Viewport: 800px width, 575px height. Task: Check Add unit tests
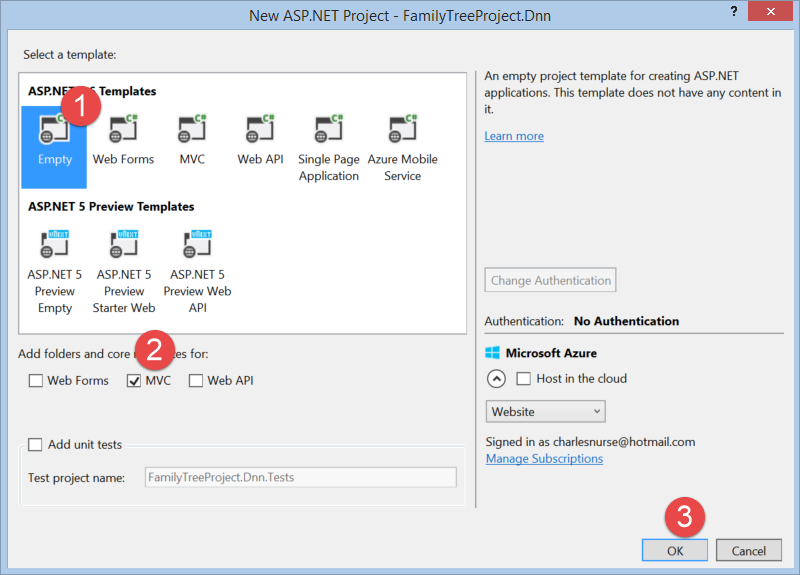(35, 444)
